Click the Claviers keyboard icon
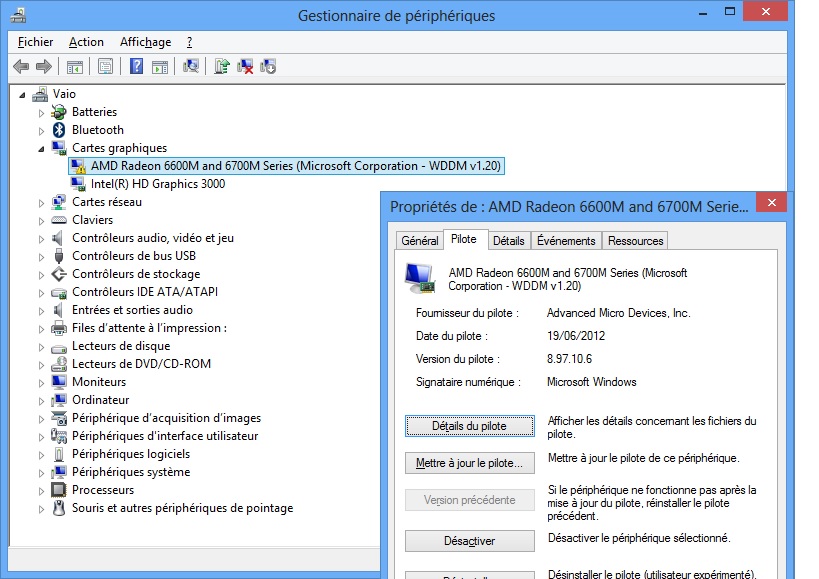The height and width of the screenshot is (579, 819). (59, 220)
